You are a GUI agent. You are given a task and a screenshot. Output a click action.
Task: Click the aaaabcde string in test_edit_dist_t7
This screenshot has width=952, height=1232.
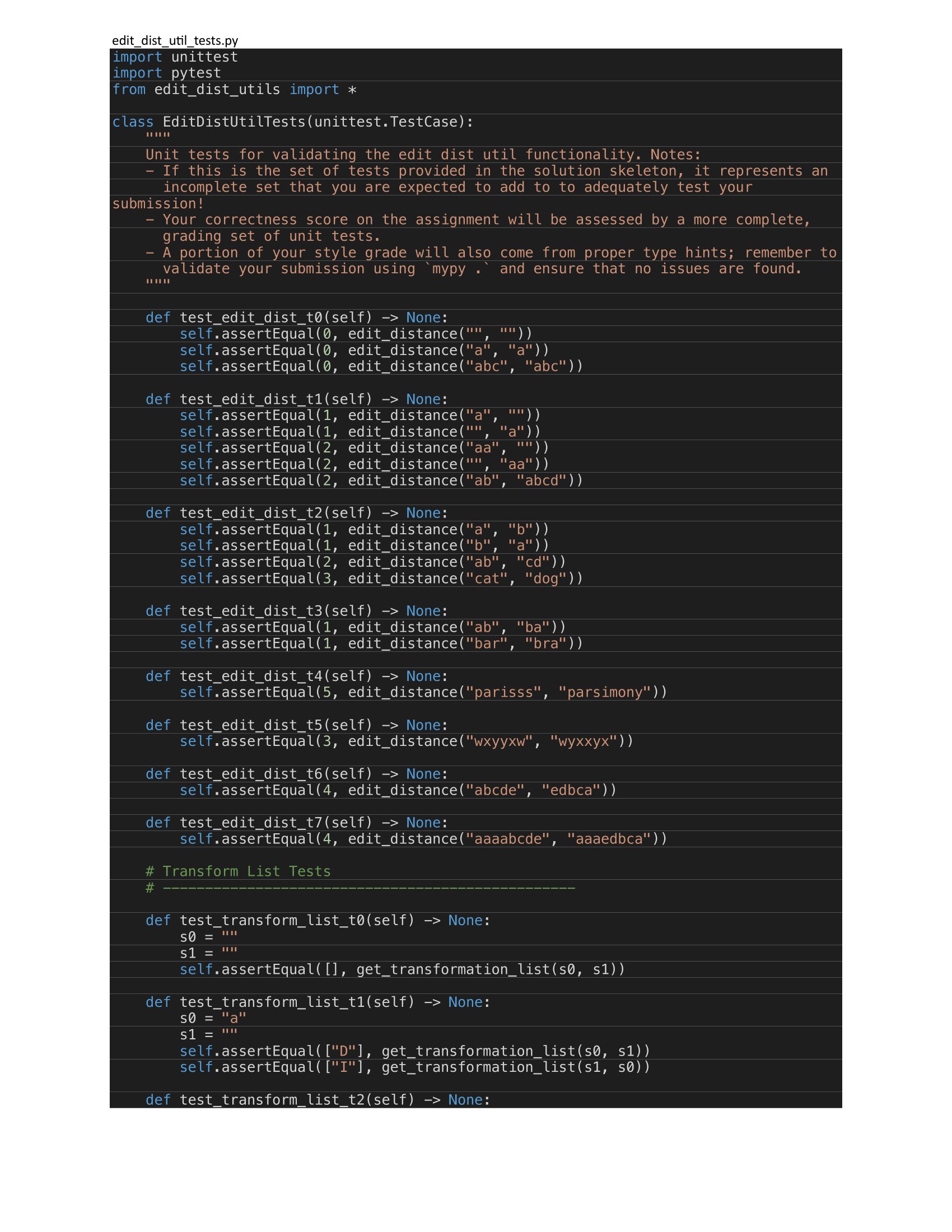510,838
